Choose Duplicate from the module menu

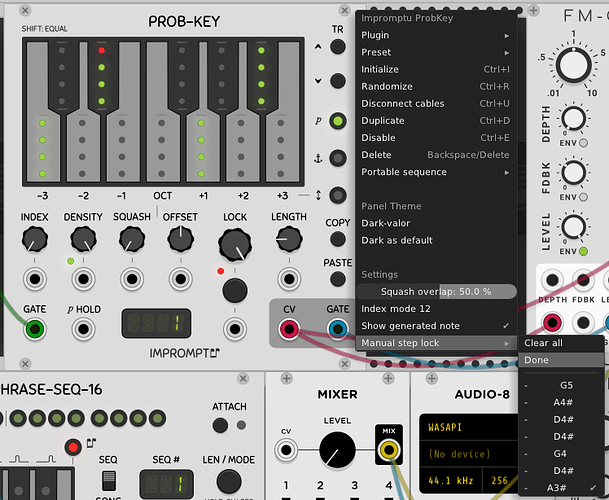[x=436, y=120]
